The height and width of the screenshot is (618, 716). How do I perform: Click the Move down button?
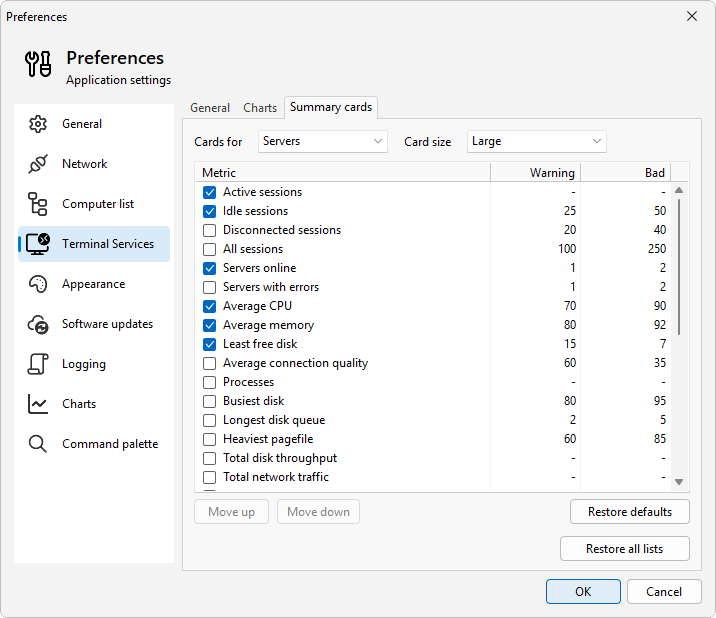[x=318, y=512]
